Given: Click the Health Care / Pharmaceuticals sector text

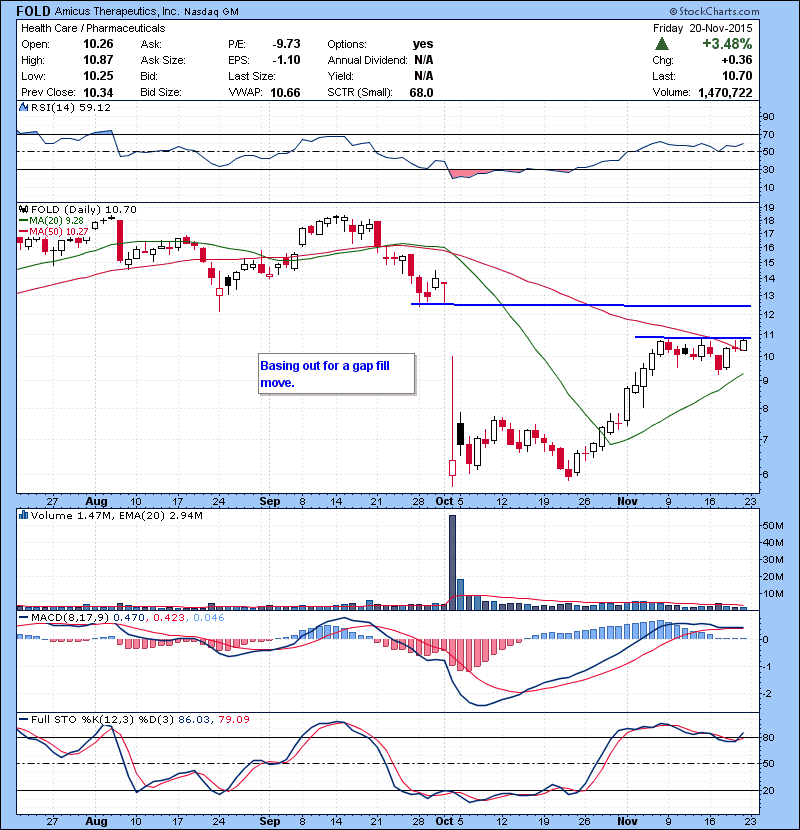Looking at the screenshot, I should (93, 28).
